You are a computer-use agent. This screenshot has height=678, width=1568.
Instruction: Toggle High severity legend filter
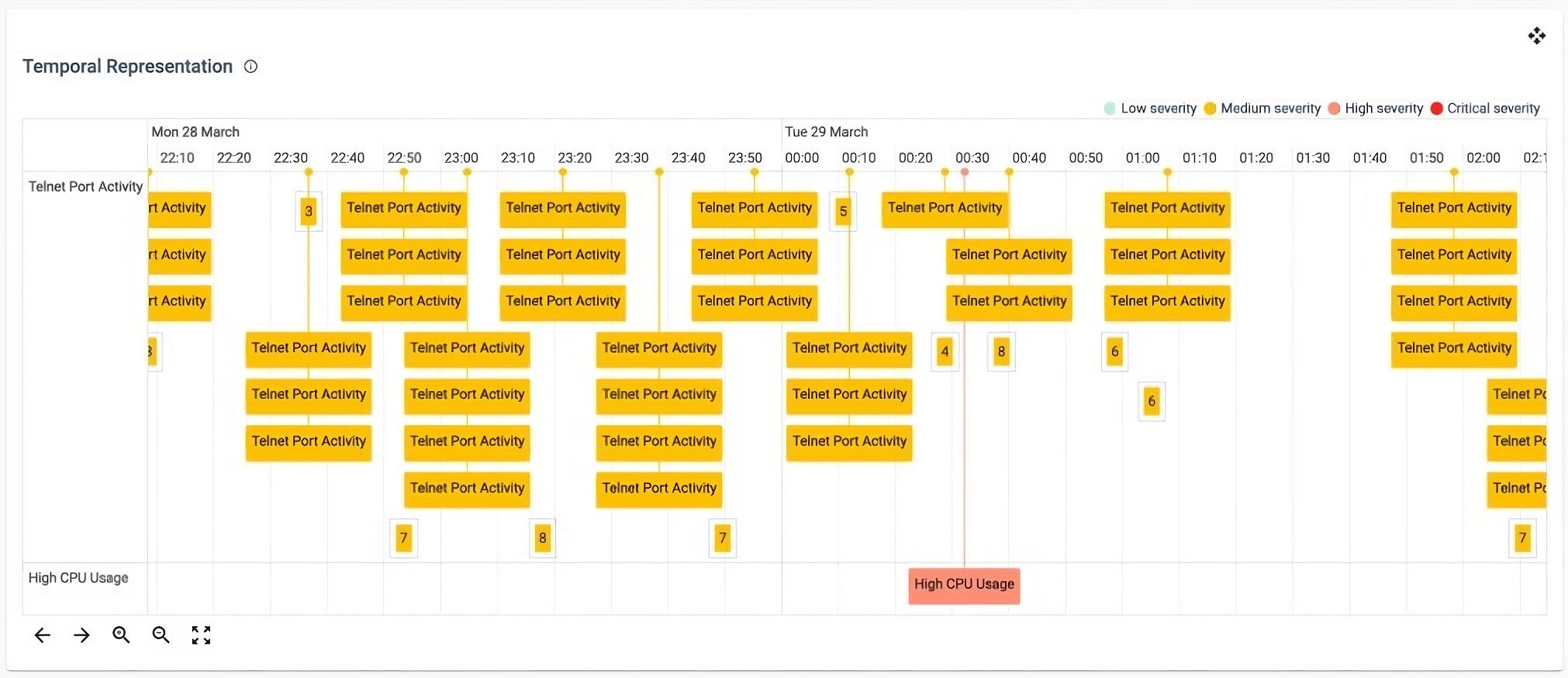1375,109
